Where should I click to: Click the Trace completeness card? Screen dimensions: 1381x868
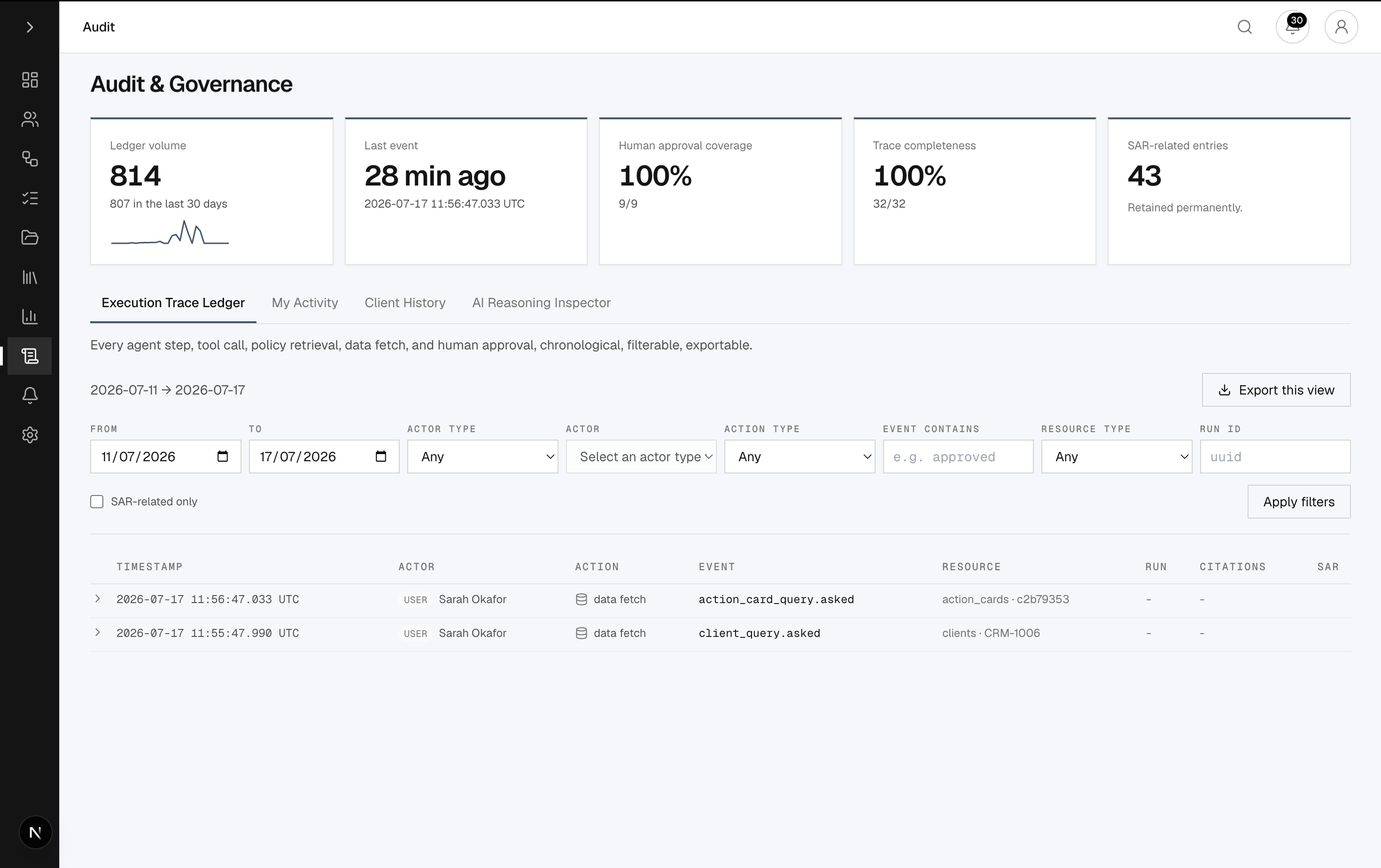pos(974,191)
